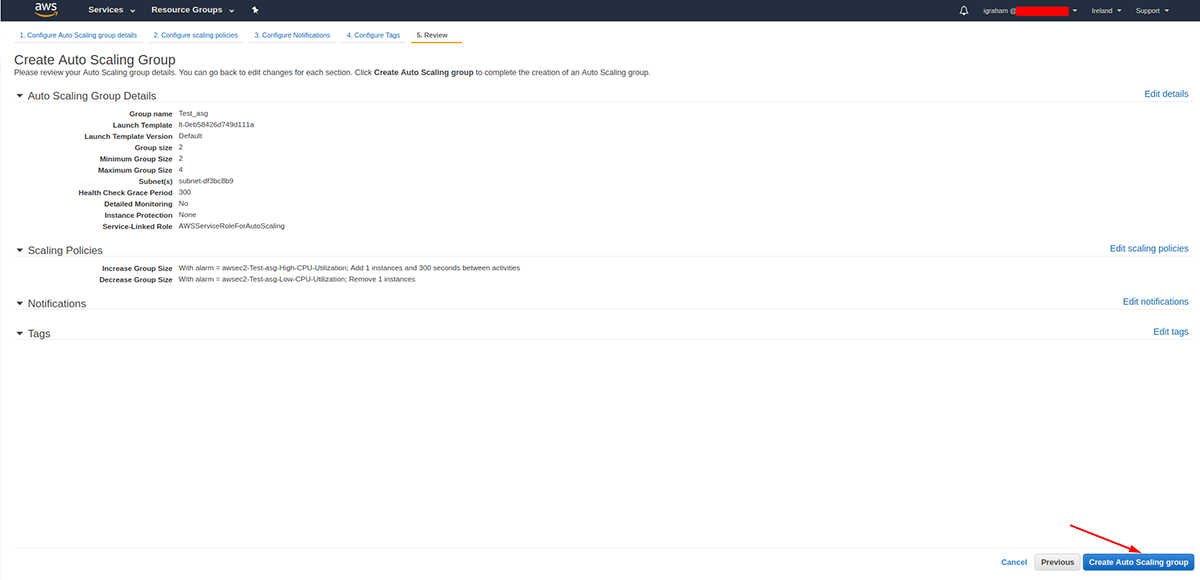Click Edit scaling policies
Image resolution: width=1200 pixels, height=580 pixels.
click(x=1149, y=248)
